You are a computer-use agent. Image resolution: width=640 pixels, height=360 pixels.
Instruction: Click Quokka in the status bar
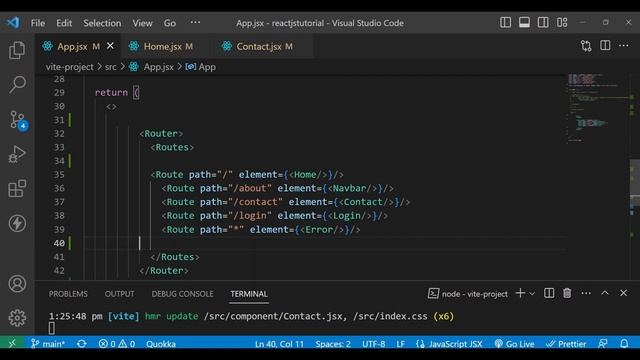tap(161, 344)
